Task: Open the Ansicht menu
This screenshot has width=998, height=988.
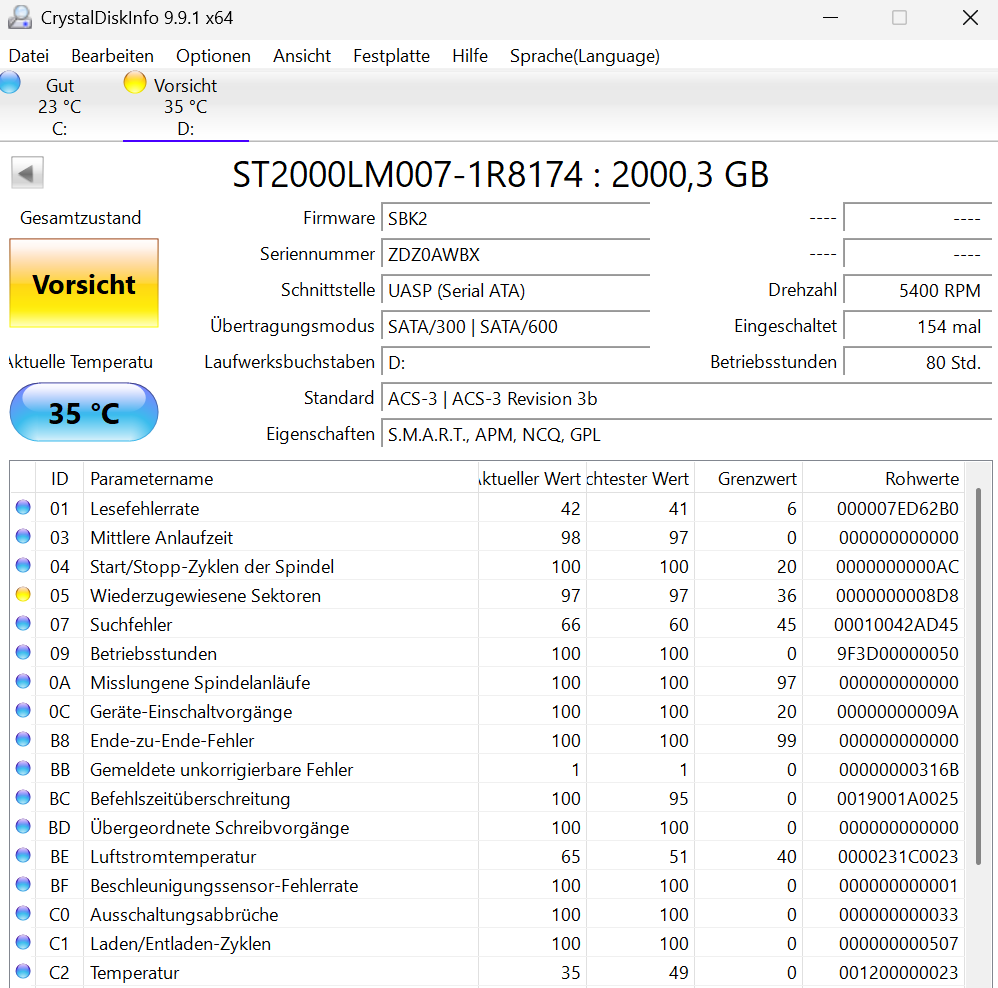Action: coord(302,56)
